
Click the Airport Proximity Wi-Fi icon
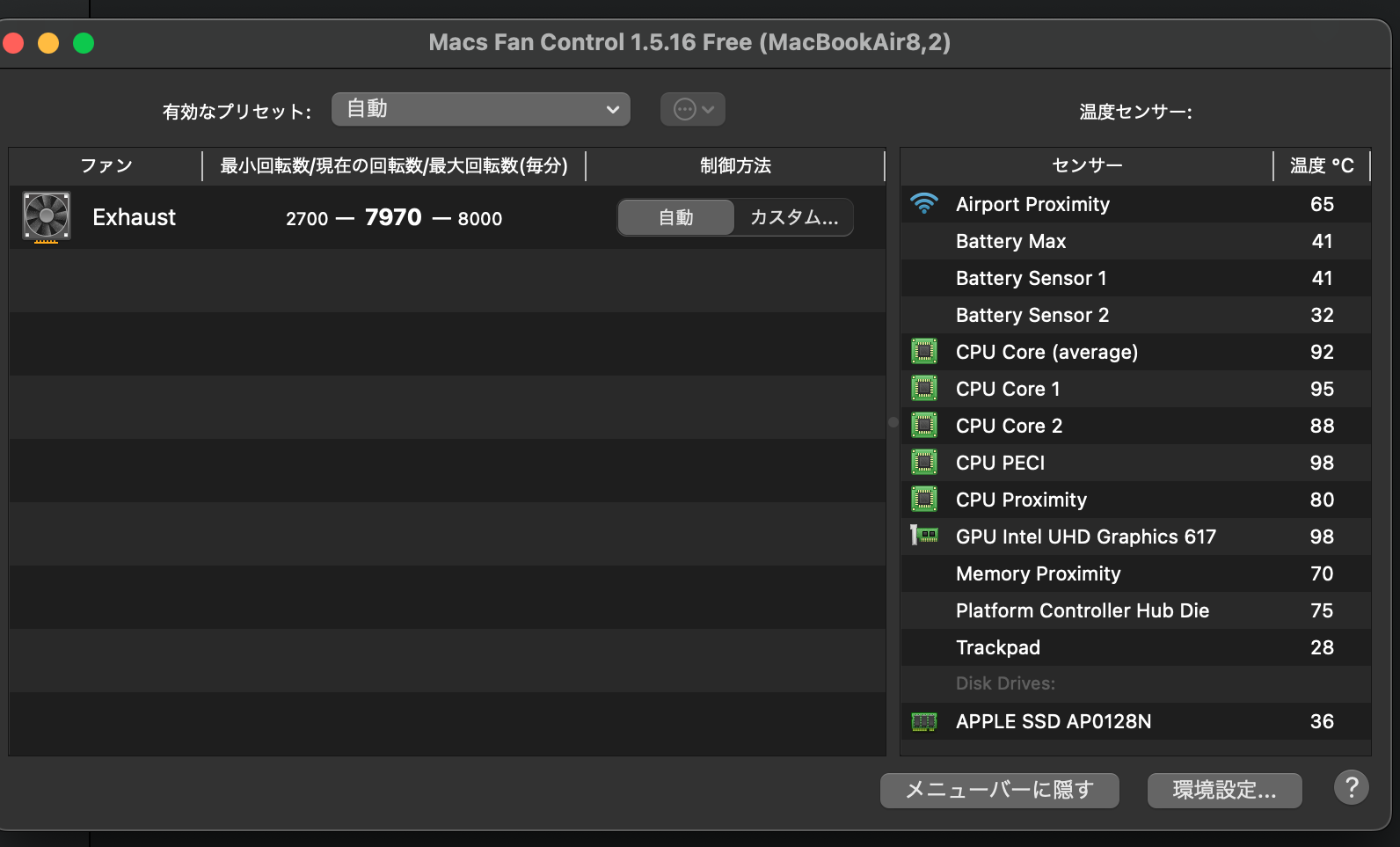tap(924, 204)
